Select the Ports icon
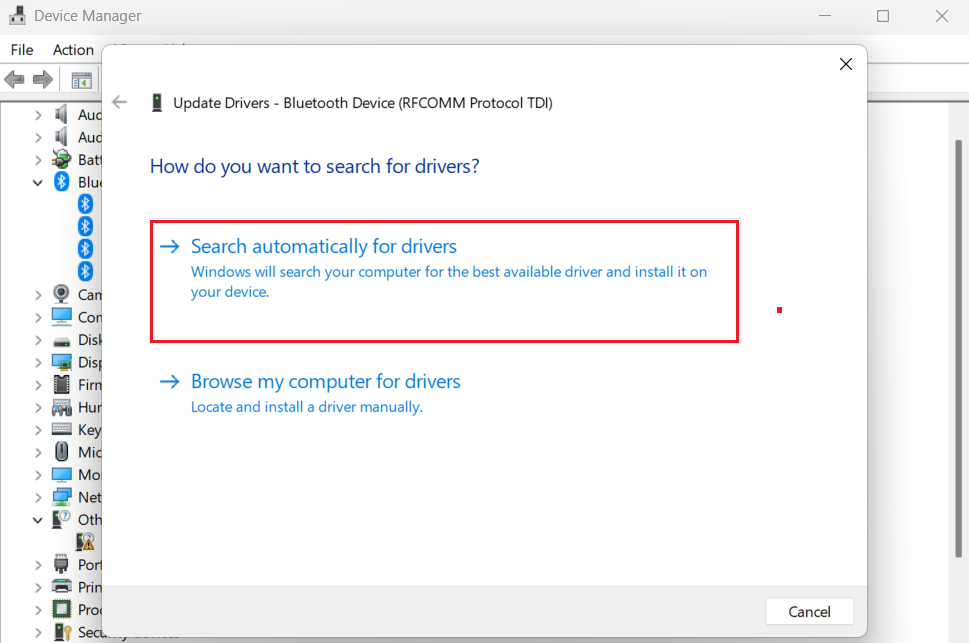The image size is (969, 643). pos(61,564)
